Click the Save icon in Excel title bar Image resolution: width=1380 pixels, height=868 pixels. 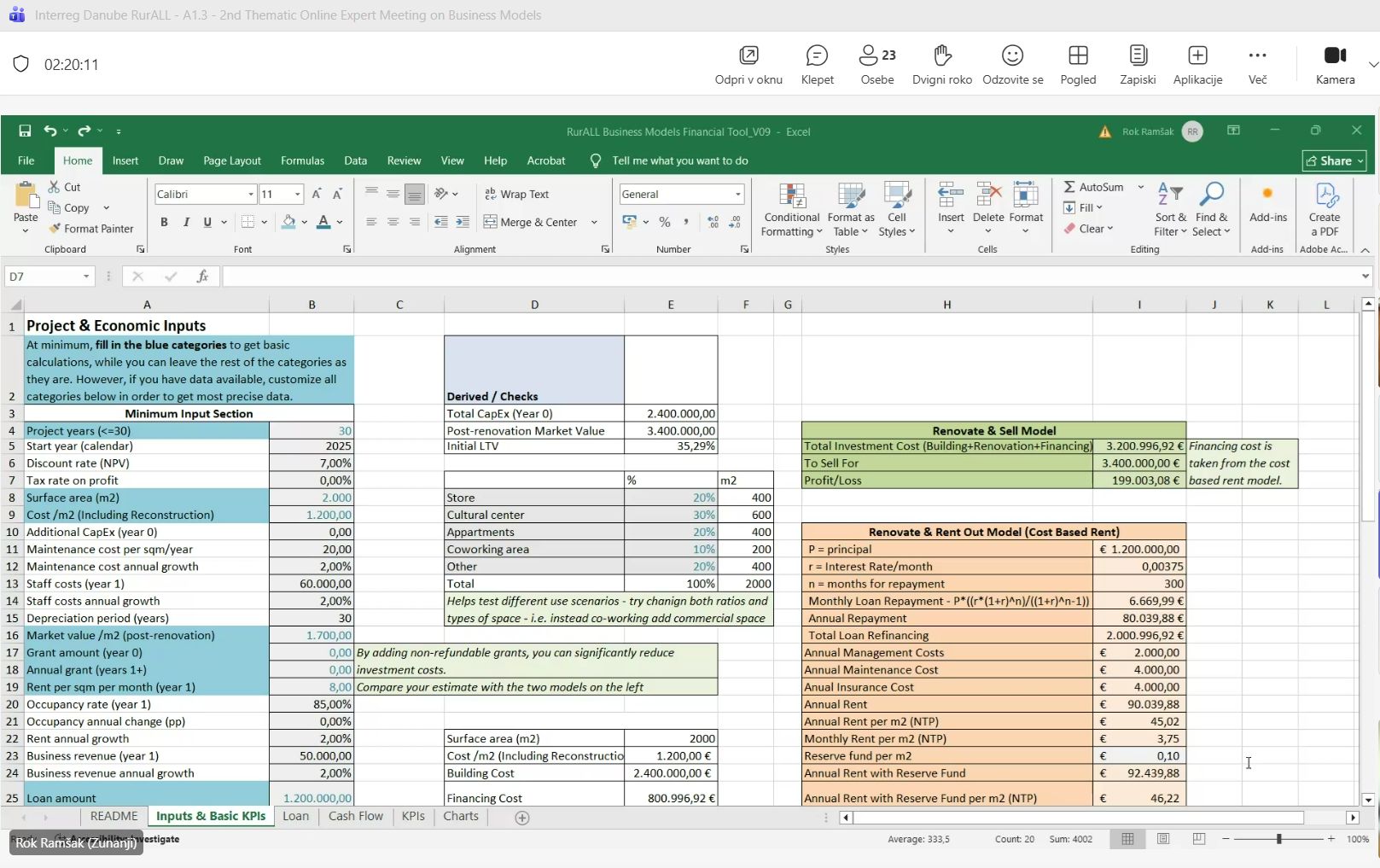tap(25, 131)
